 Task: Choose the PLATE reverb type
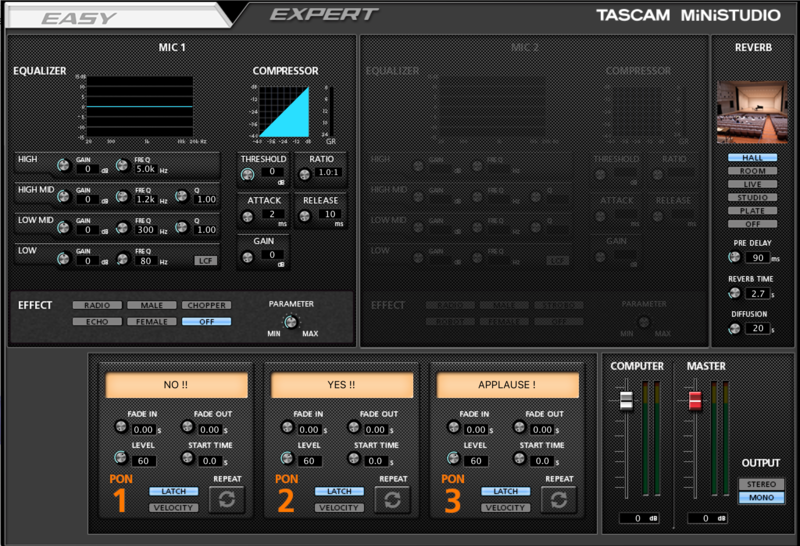tap(752, 211)
